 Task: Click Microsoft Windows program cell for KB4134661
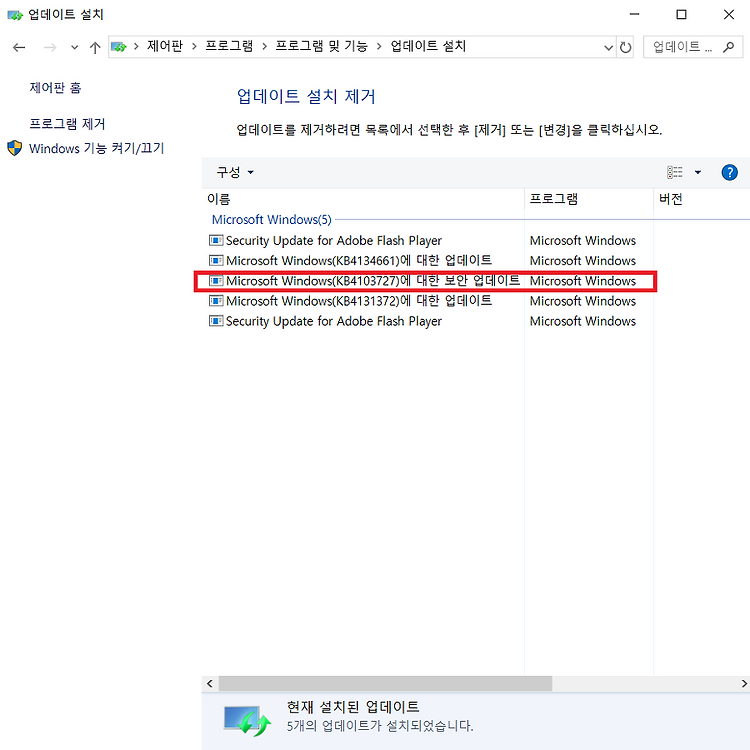point(583,261)
